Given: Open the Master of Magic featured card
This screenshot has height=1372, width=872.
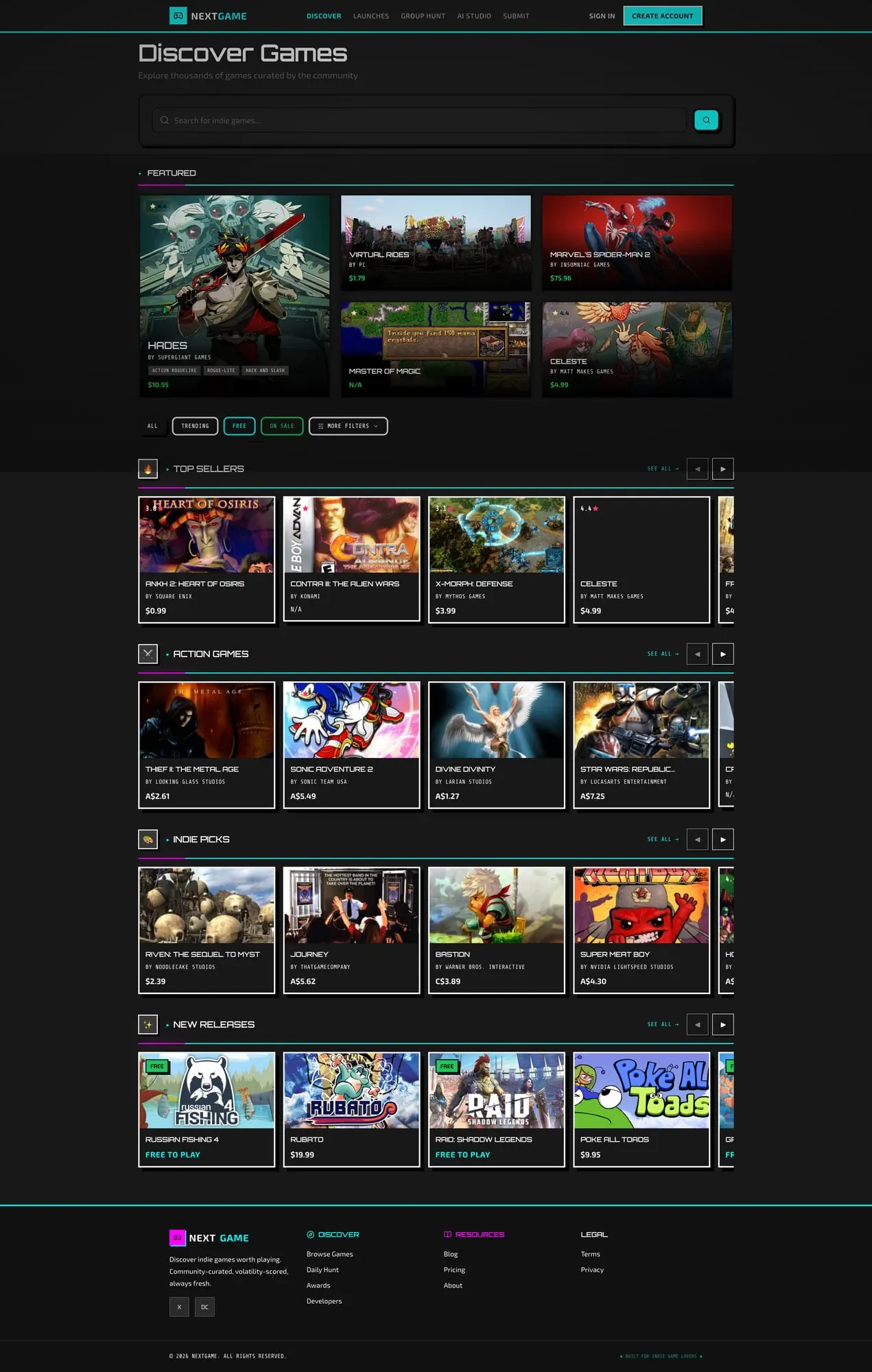Looking at the screenshot, I should (436, 350).
